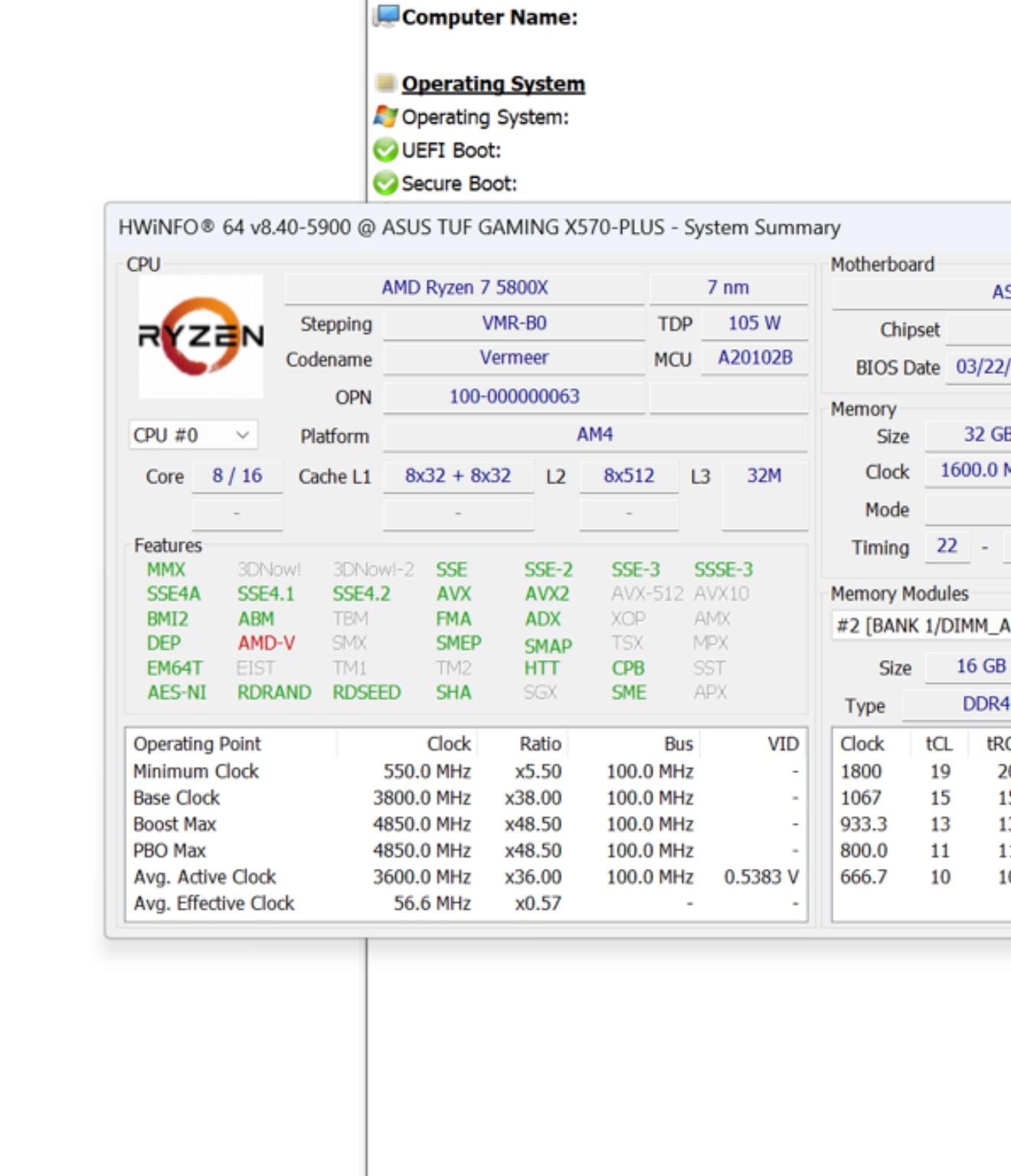Click the MCU value A20102B
Image resolution: width=1011 pixels, height=1176 pixels.
(x=754, y=358)
